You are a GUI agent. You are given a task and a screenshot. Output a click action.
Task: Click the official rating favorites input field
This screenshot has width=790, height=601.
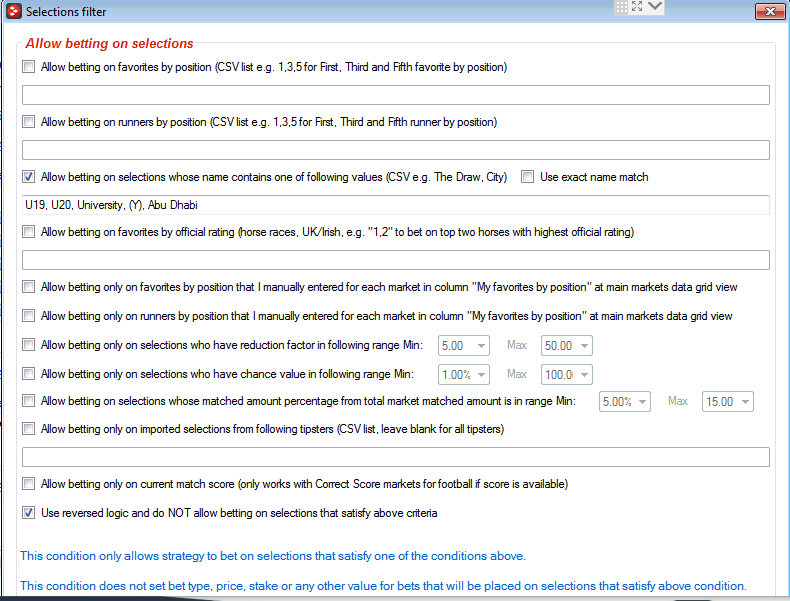click(396, 259)
